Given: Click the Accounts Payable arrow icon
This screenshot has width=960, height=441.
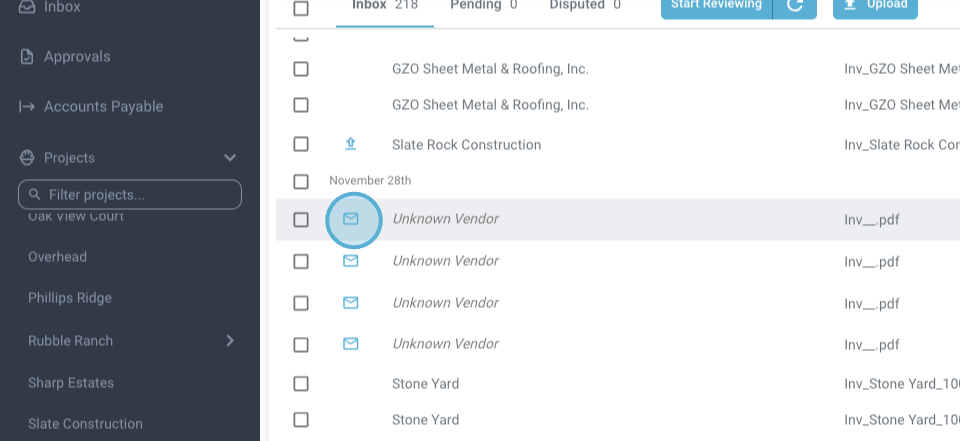Looking at the screenshot, I should 27,107.
